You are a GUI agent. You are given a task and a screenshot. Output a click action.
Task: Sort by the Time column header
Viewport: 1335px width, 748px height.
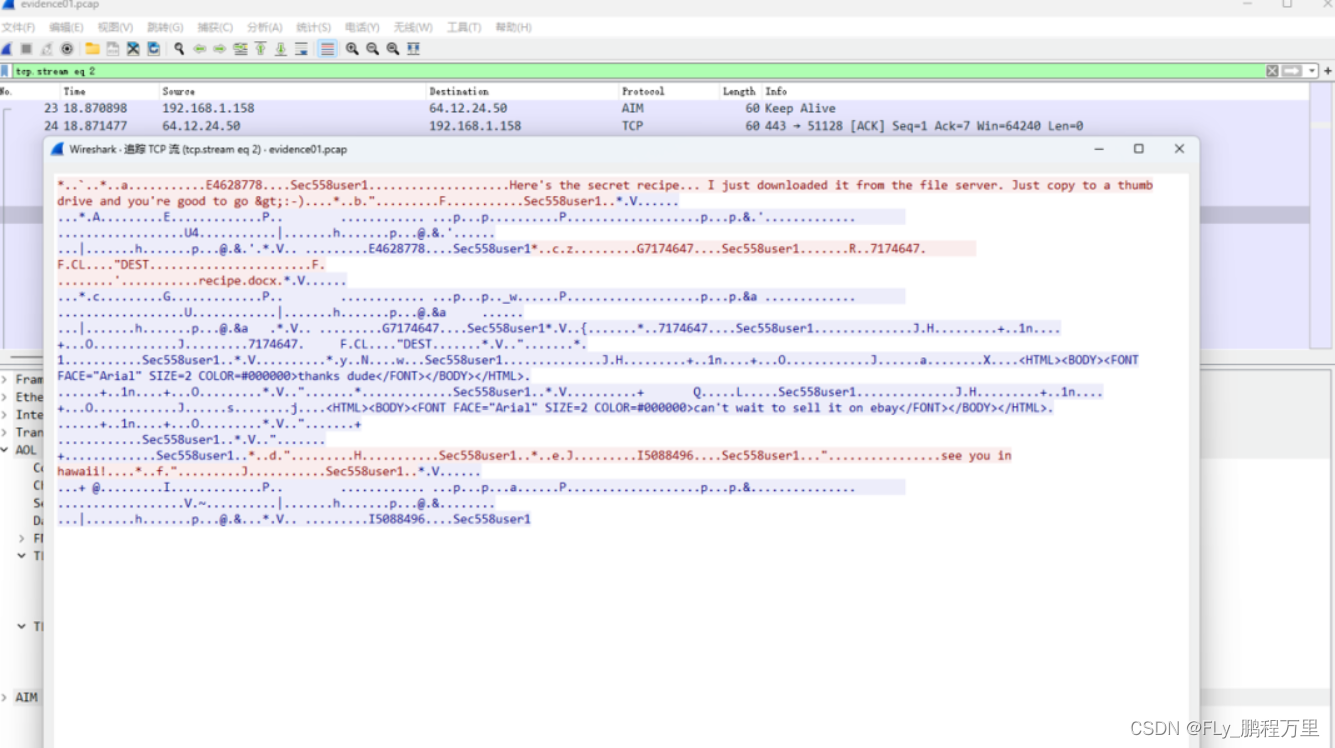108,91
